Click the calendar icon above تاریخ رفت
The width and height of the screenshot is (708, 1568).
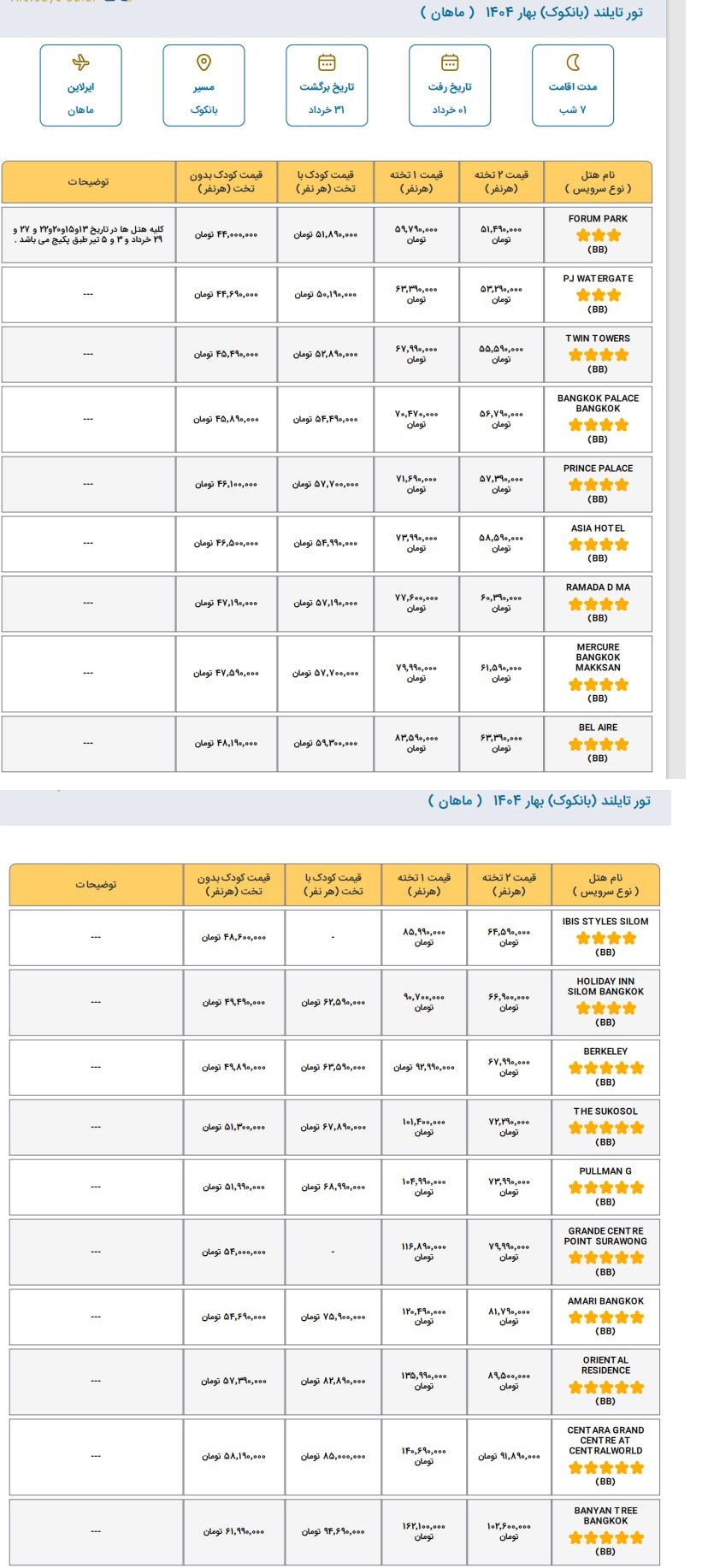[450, 62]
